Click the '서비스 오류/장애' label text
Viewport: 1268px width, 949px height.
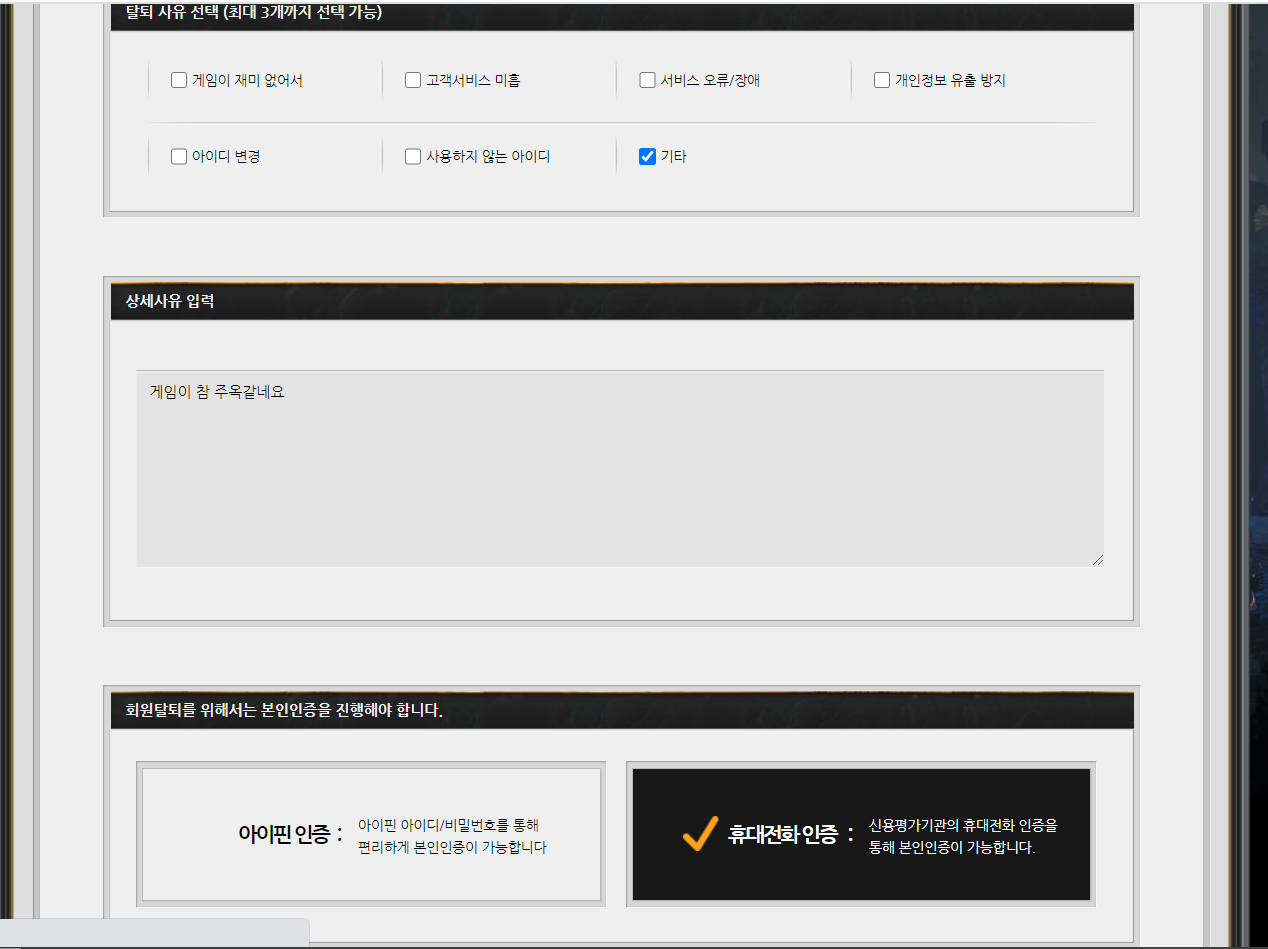[x=710, y=80]
